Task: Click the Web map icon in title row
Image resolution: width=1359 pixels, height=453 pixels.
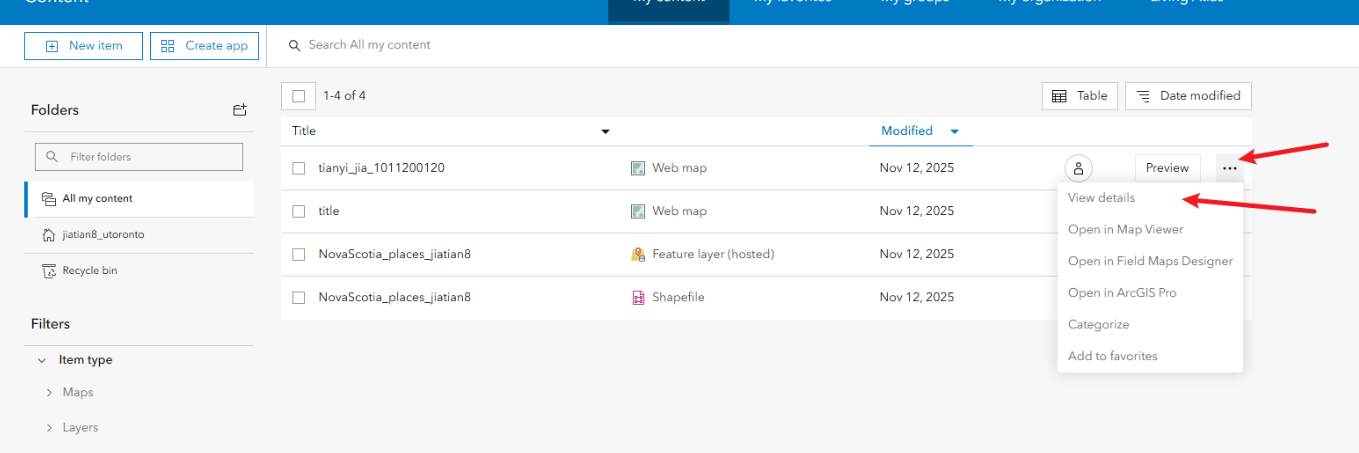Action: click(638, 211)
